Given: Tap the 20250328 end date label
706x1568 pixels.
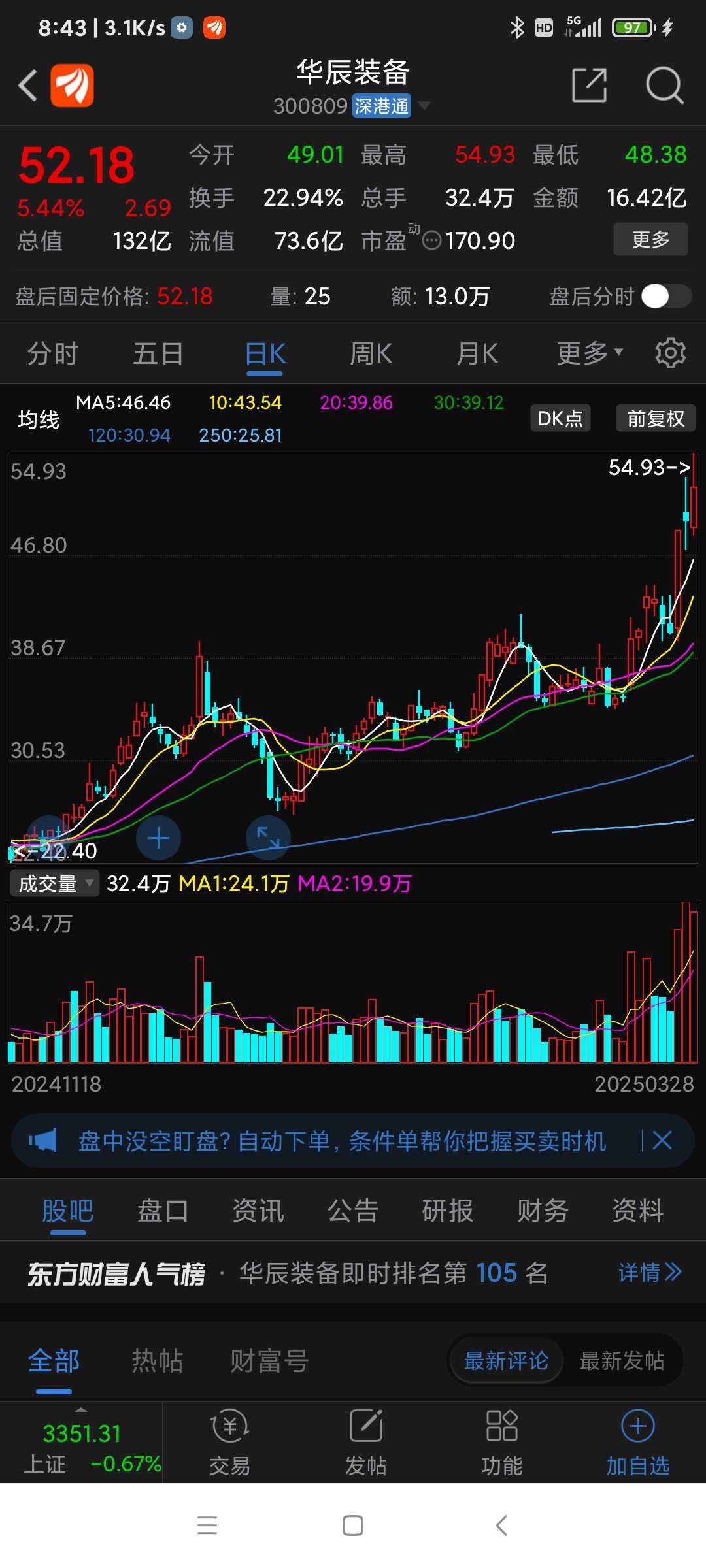Looking at the screenshot, I should (x=644, y=1084).
